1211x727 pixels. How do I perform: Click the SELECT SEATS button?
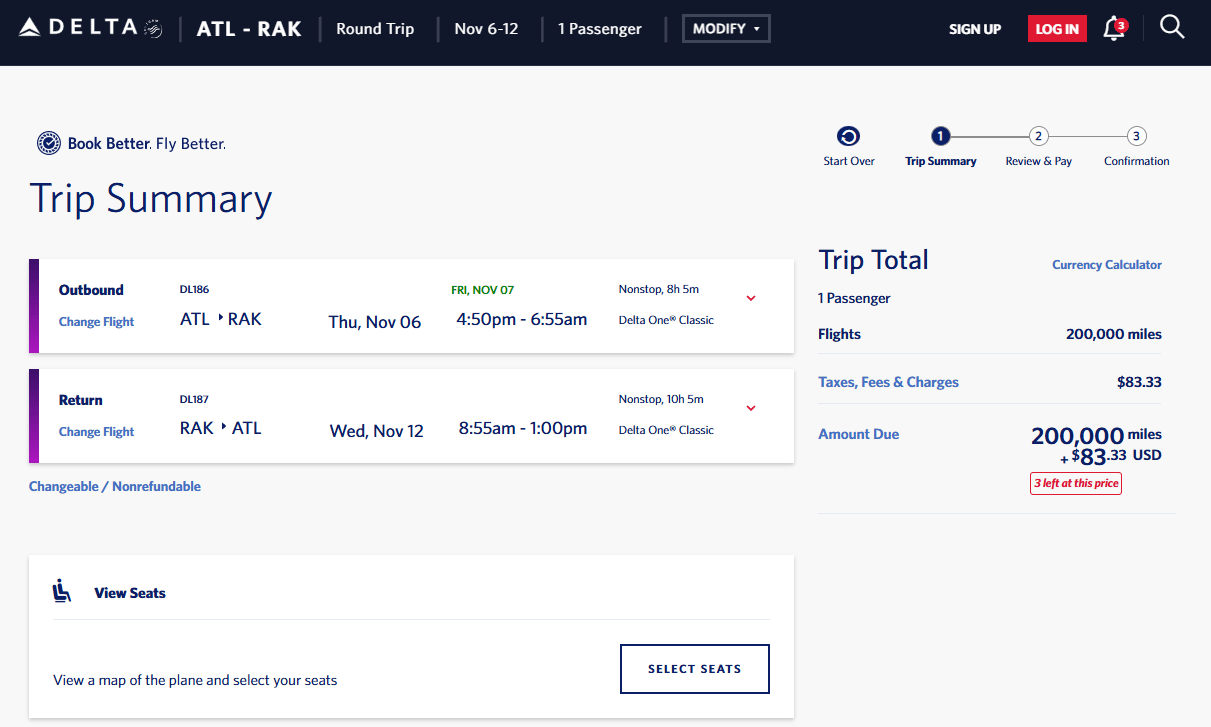pos(695,669)
